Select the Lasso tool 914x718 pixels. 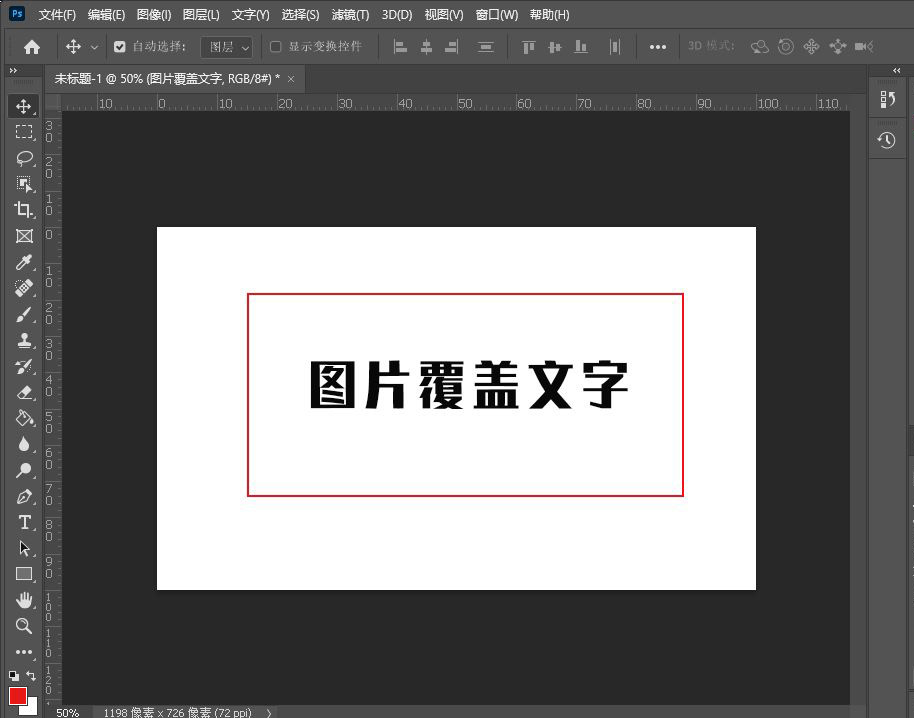tap(25, 158)
